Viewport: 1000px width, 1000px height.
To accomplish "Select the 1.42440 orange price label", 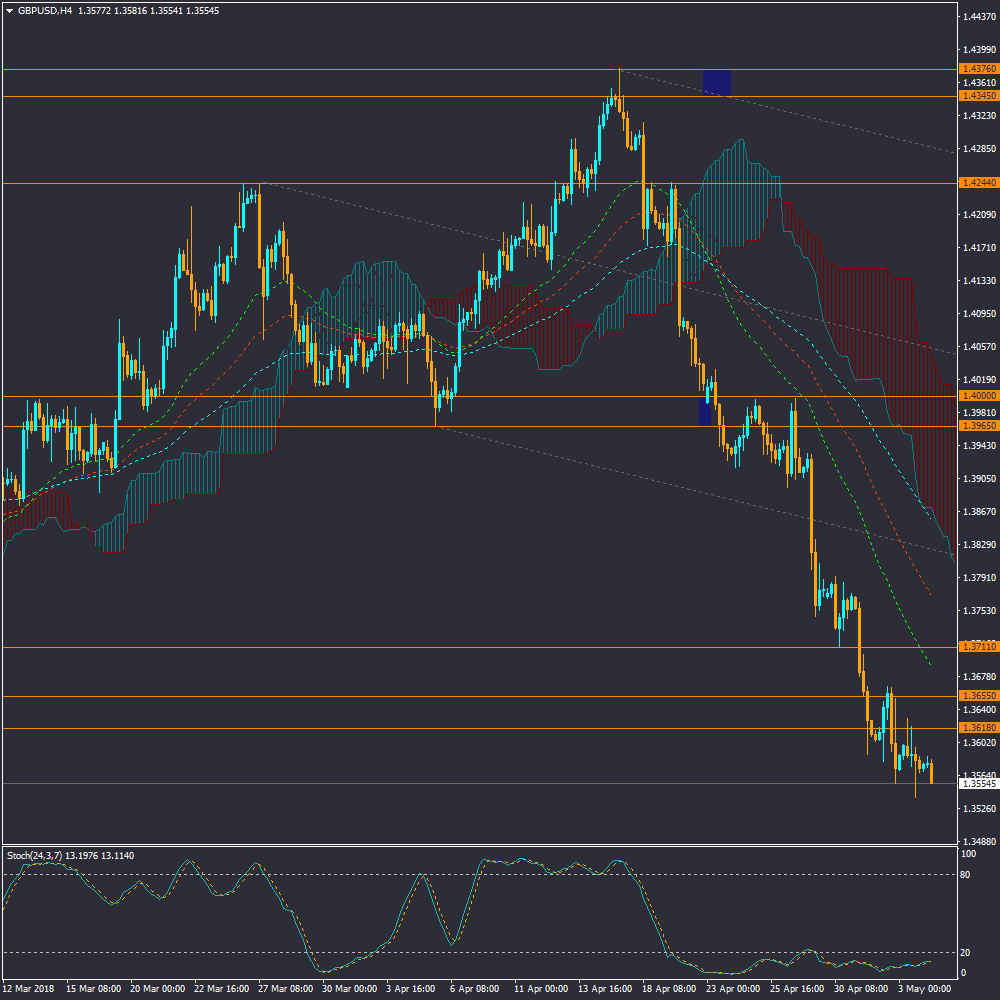I will tap(978, 183).
